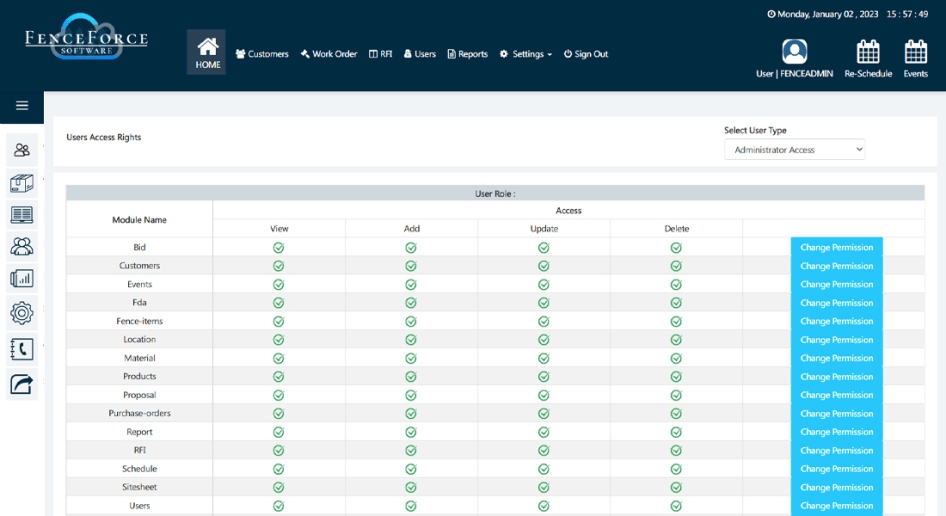Open Customers in the top navigation

(262, 54)
